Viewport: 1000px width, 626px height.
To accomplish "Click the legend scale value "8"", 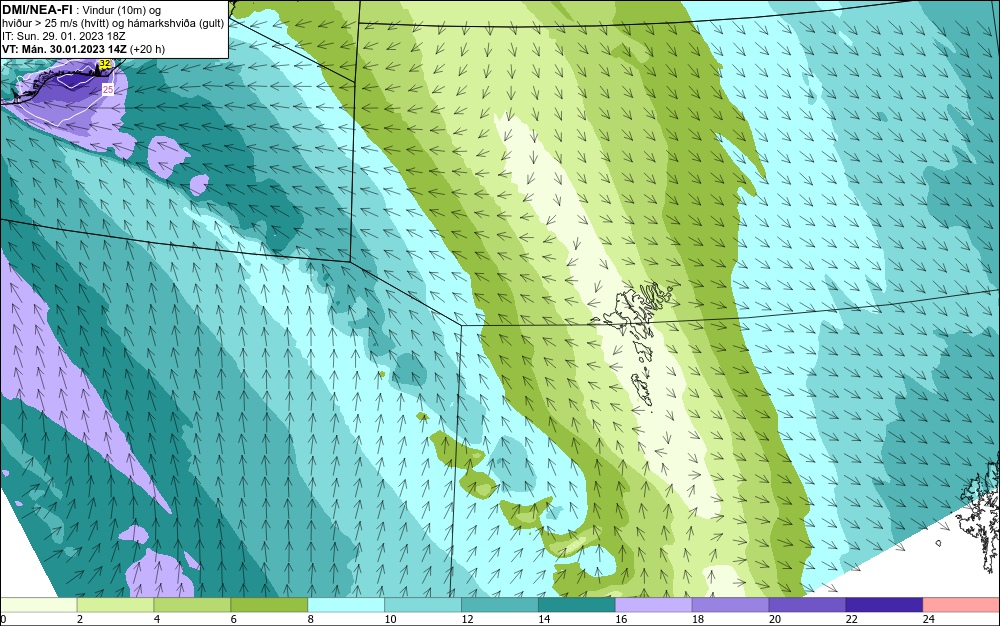I will [x=311, y=619].
